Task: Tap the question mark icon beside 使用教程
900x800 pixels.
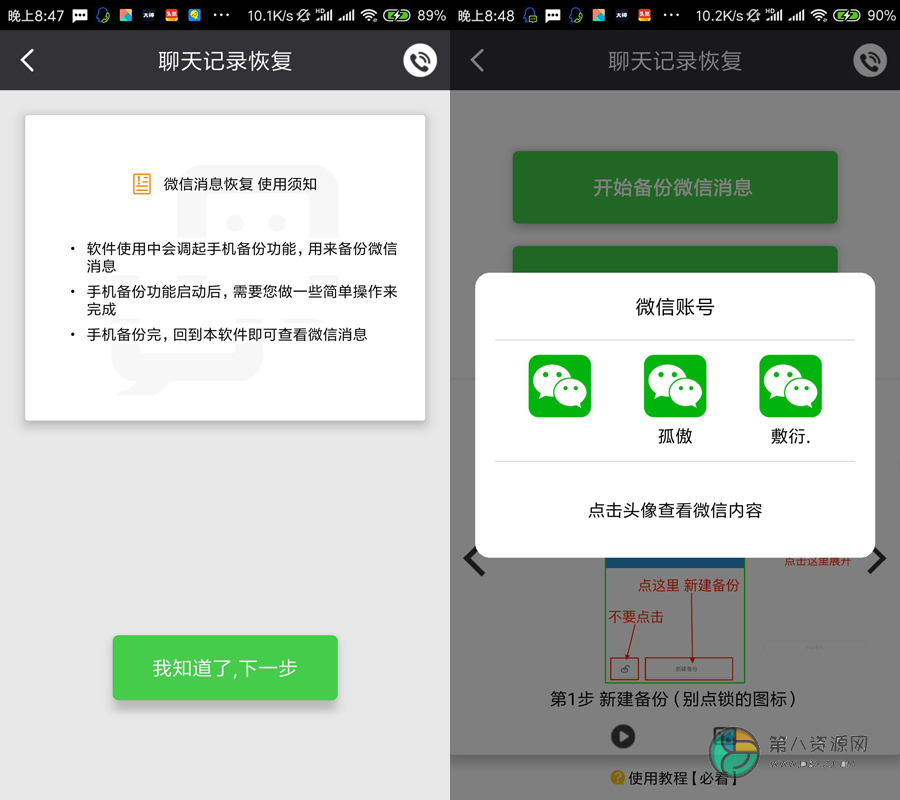Action: (618, 778)
